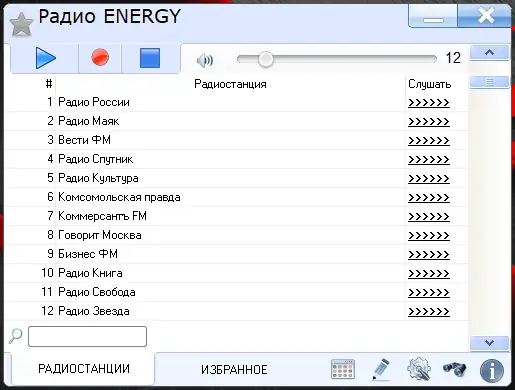
Task: Minimize the Радио ENERGY window
Action: [x=433, y=17]
